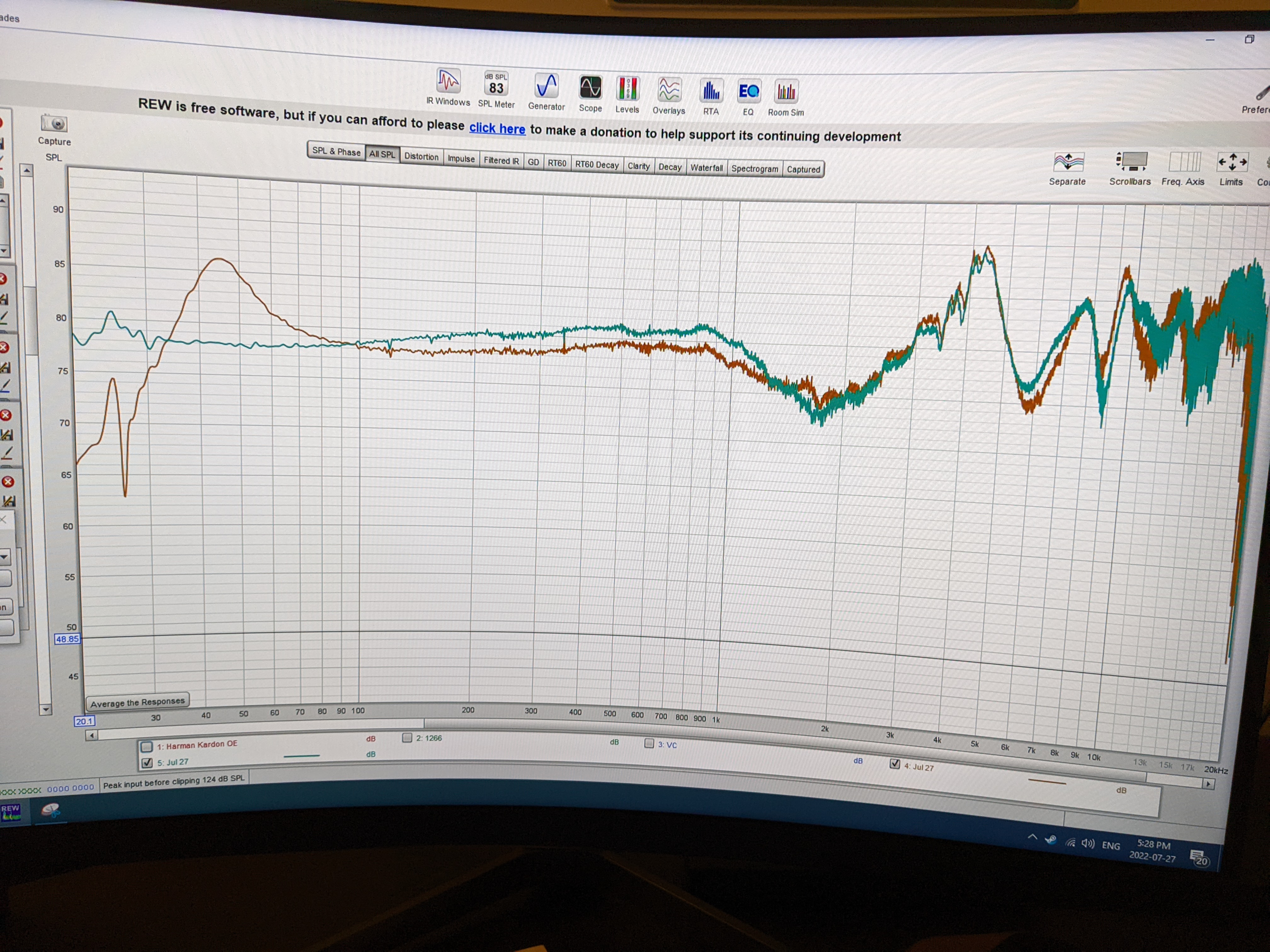Enable the Harman Kardon OE trace checkbox
The width and height of the screenshot is (1270, 952).
point(147,746)
